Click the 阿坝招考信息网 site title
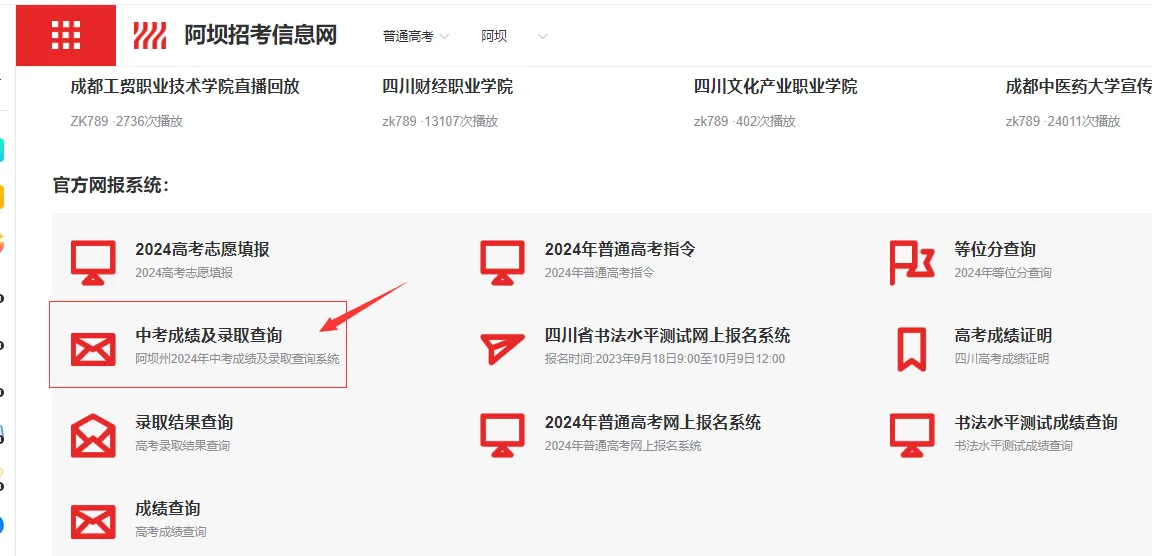The height and width of the screenshot is (556, 1152). (x=260, y=35)
